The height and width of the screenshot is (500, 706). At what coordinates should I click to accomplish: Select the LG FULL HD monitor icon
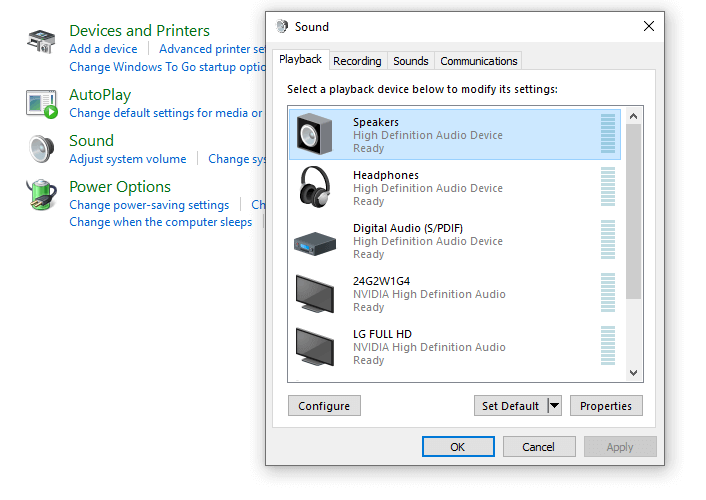point(315,347)
